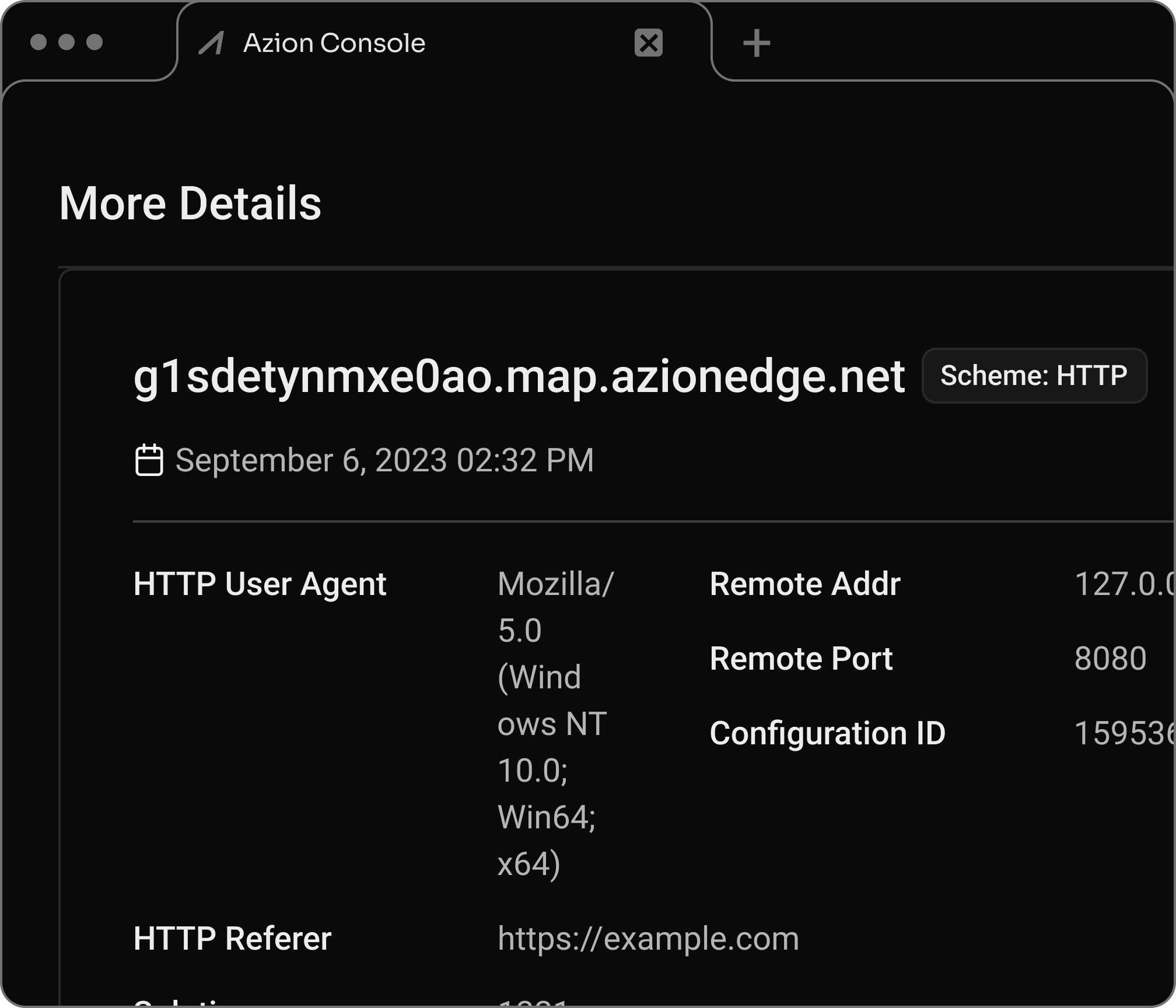Viewport: 1176px width, 1008px height.
Task: Select the Scheme: HTTP badge
Action: pos(1035,375)
